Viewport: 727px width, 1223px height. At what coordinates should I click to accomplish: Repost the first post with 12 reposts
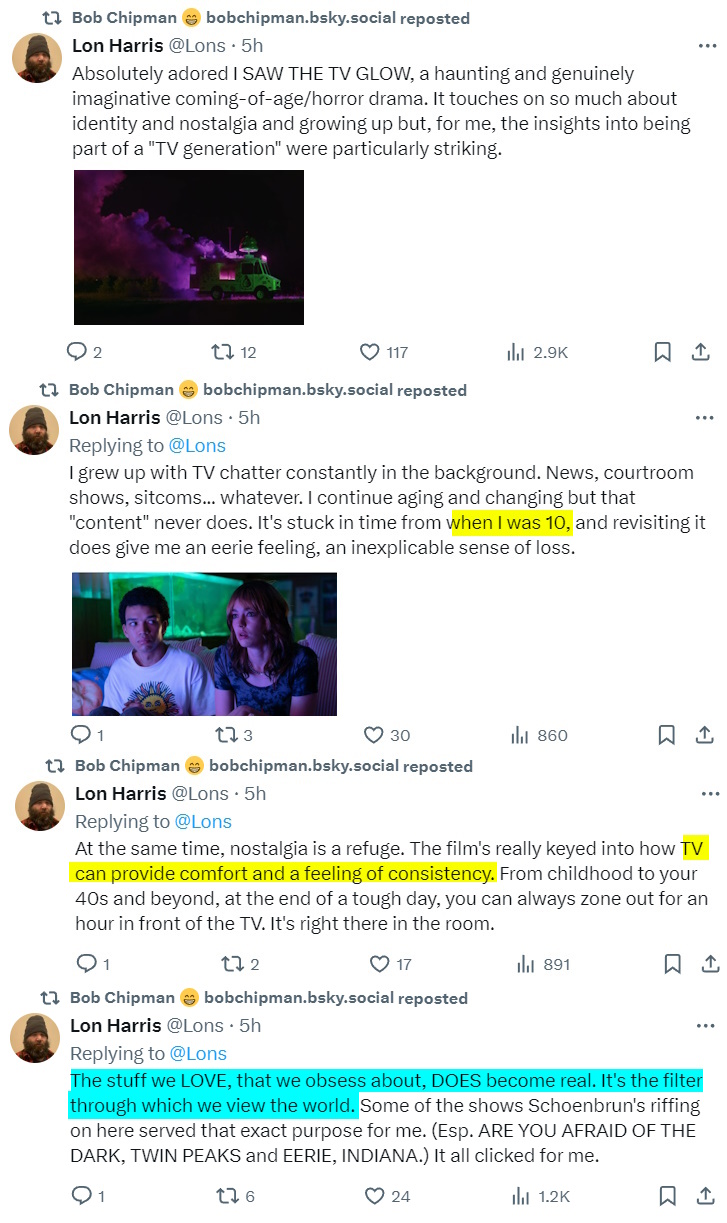pyautogui.click(x=222, y=352)
